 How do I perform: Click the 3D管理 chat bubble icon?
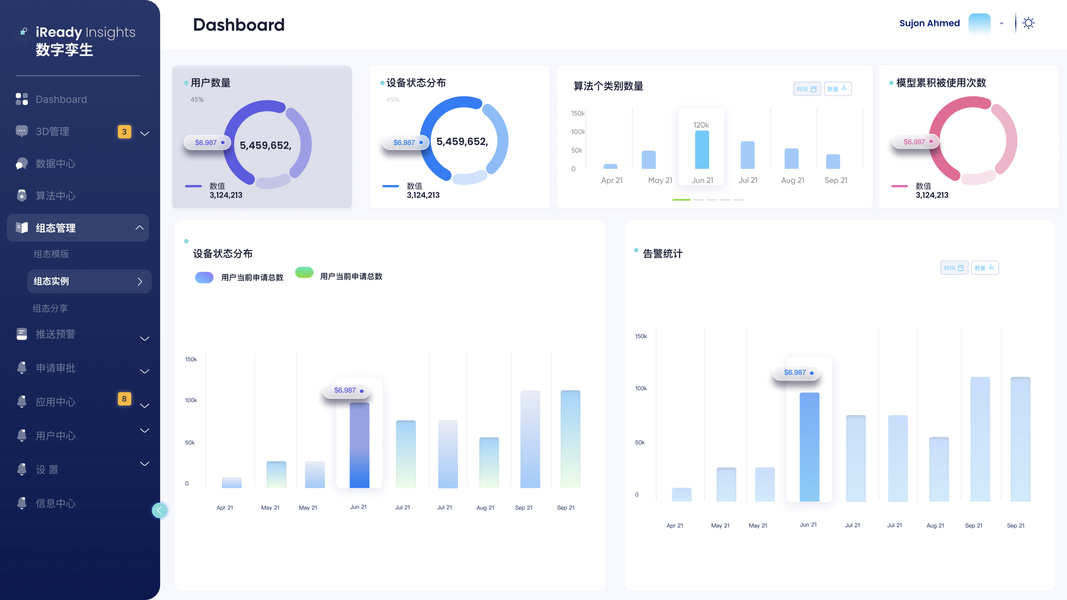click(x=22, y=131)
